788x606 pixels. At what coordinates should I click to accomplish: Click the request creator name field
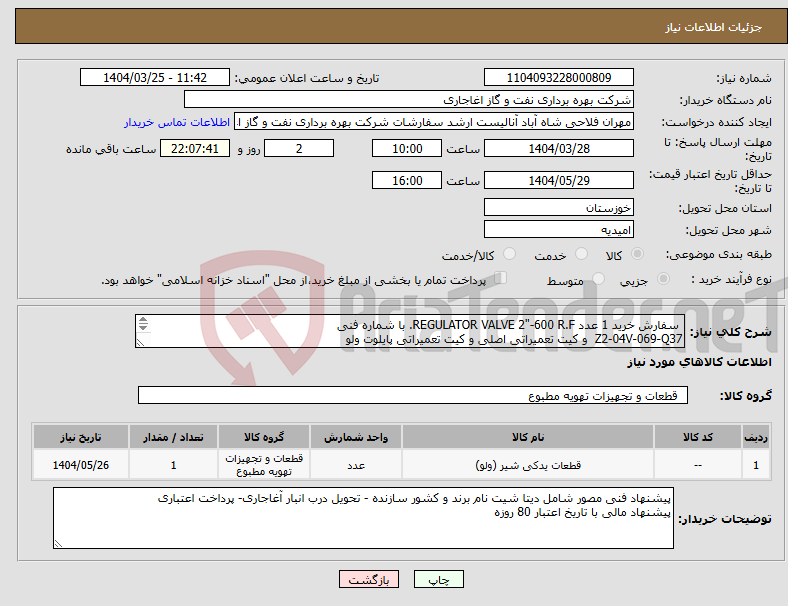pyautogui.click(x=434, y=122)
